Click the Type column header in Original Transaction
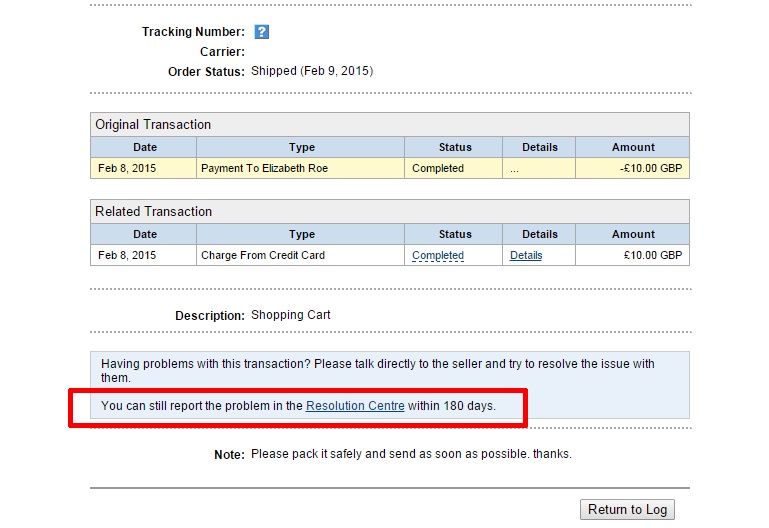 301,147
